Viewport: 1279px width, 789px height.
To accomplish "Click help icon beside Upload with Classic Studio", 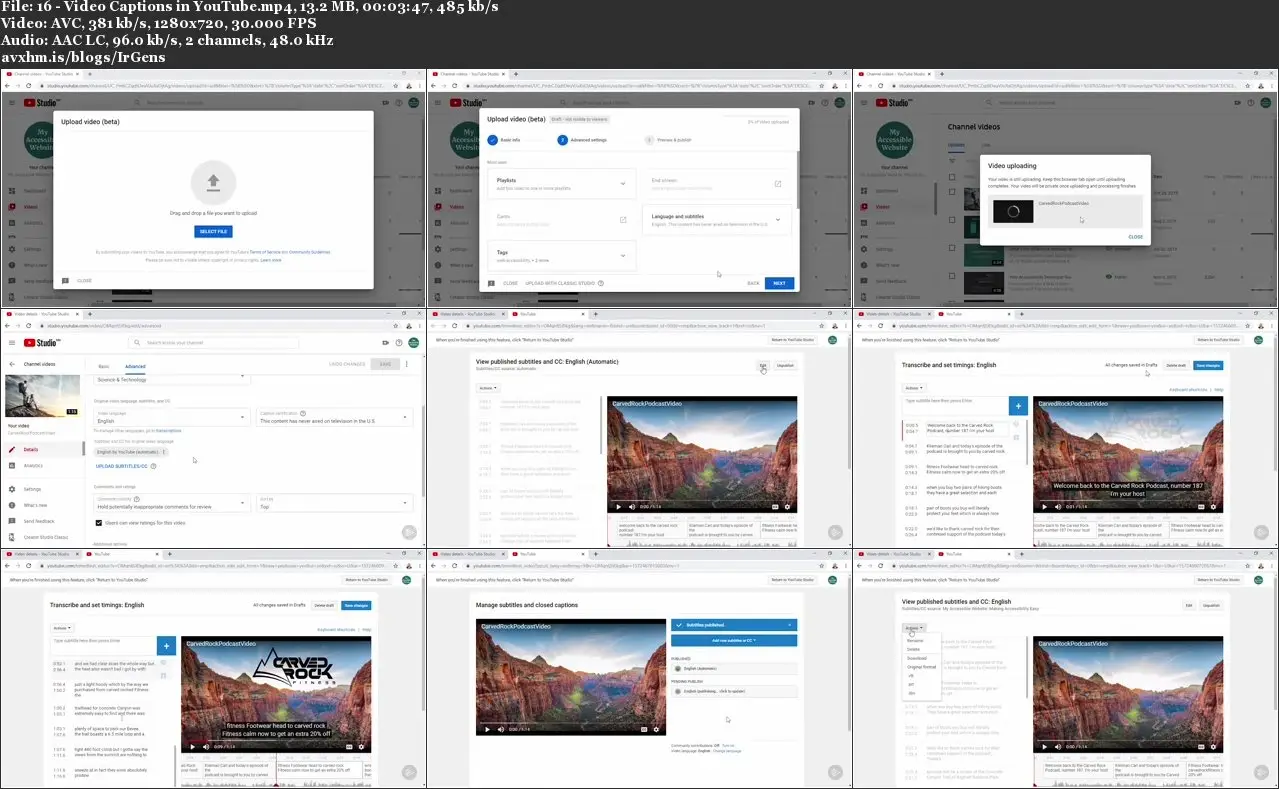I will (x=601, y=283).
